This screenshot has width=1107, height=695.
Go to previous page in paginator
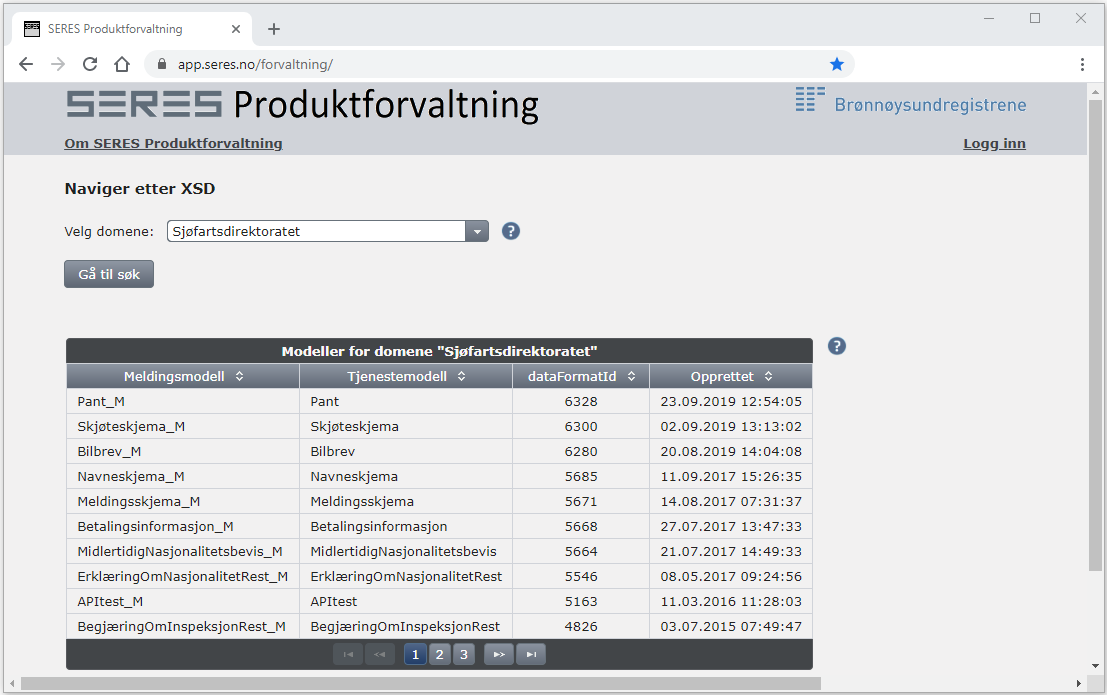380,655
